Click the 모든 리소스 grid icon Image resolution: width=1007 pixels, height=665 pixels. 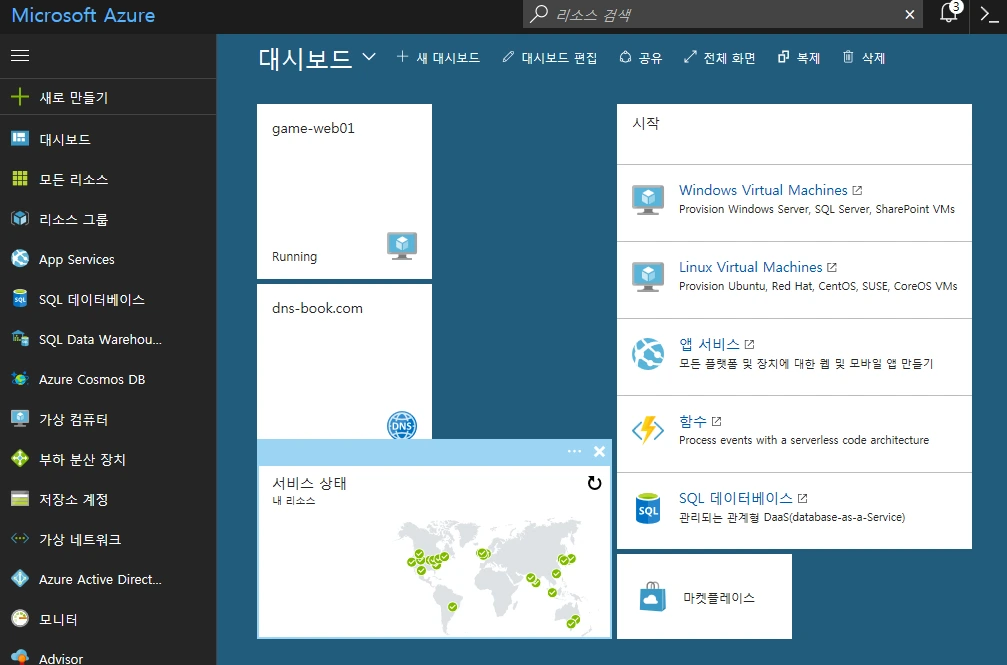click(x=20, y=179)
